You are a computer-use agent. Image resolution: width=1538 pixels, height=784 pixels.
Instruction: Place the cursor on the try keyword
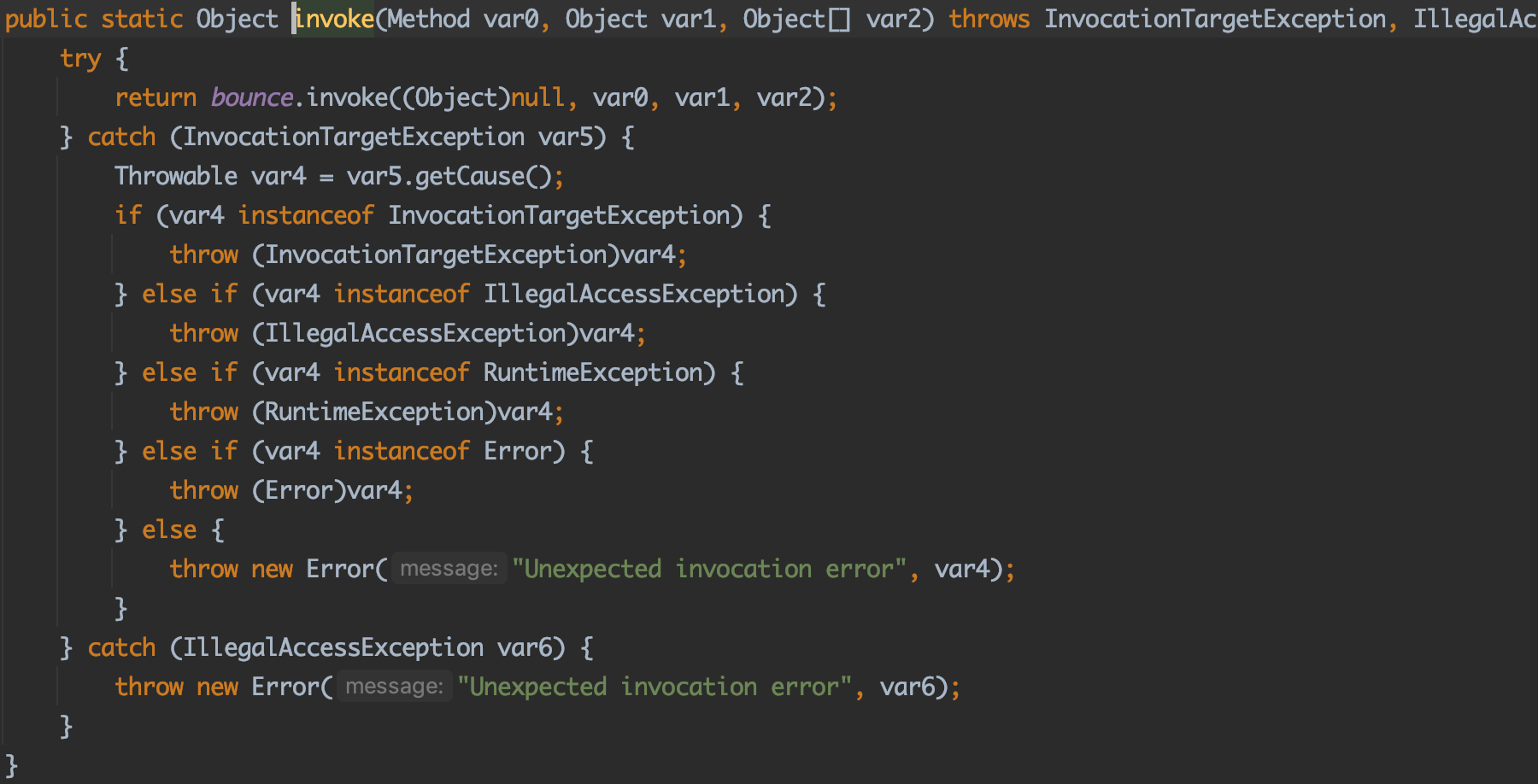80,58
